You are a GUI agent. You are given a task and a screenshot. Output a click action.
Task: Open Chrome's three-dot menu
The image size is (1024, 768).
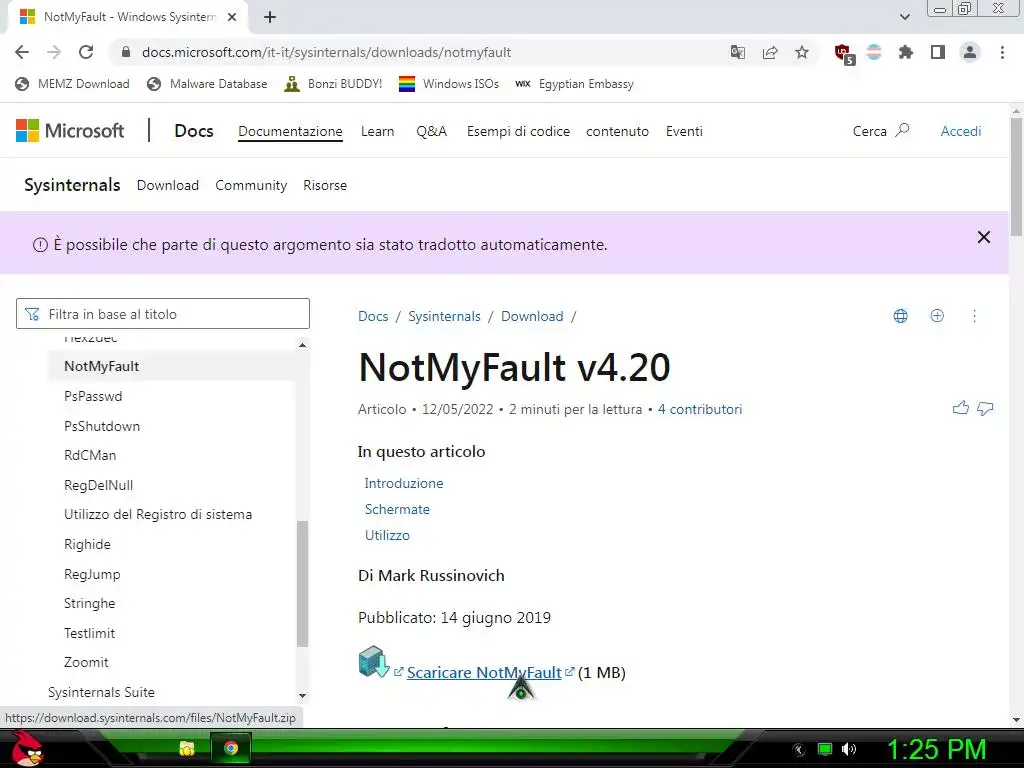pos(1002,52)
